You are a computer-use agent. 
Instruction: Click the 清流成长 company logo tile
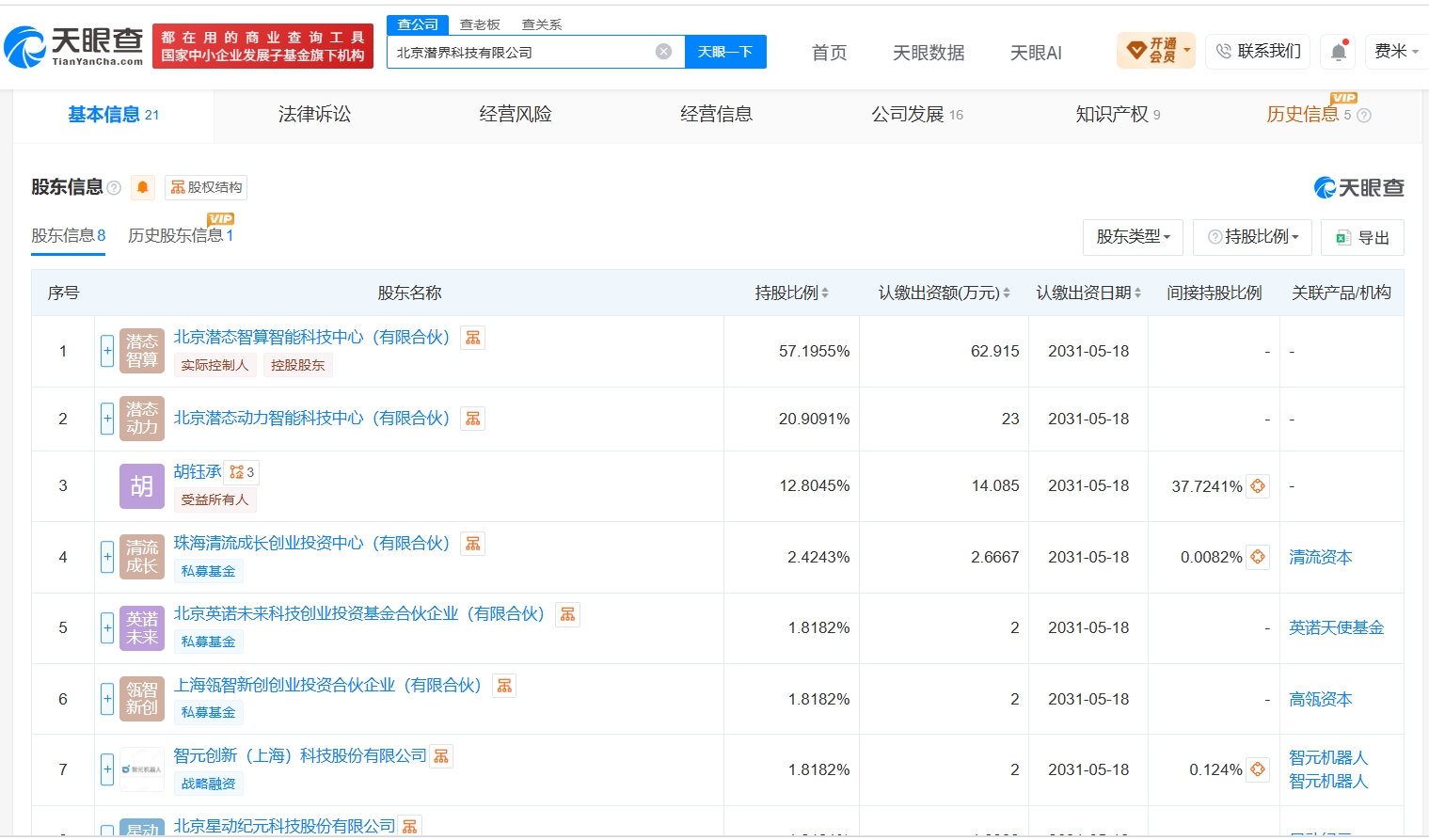point(142,557)
